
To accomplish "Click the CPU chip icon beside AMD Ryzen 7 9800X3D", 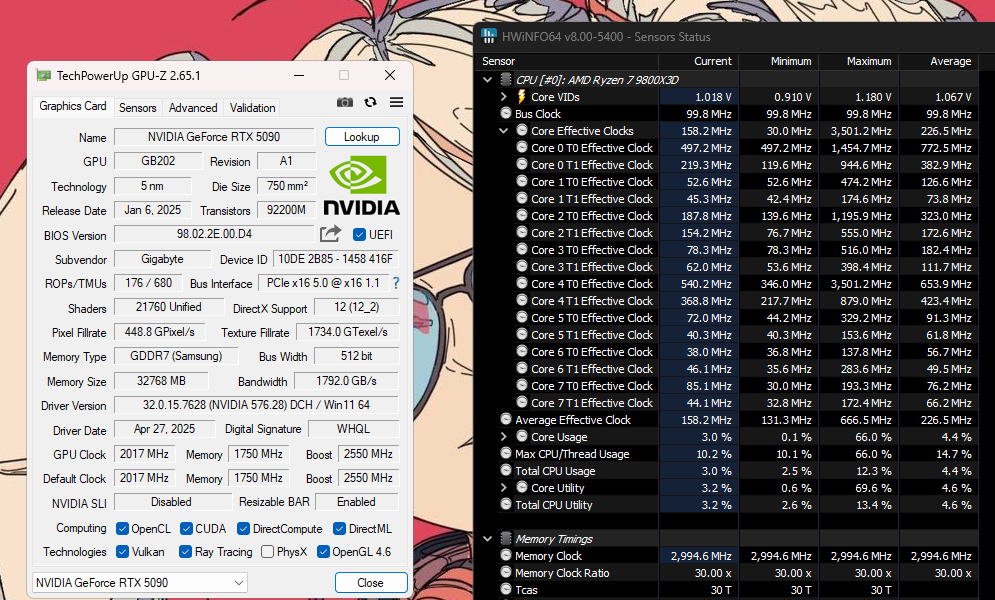I will pyautogui.click(x=506, y=79).
